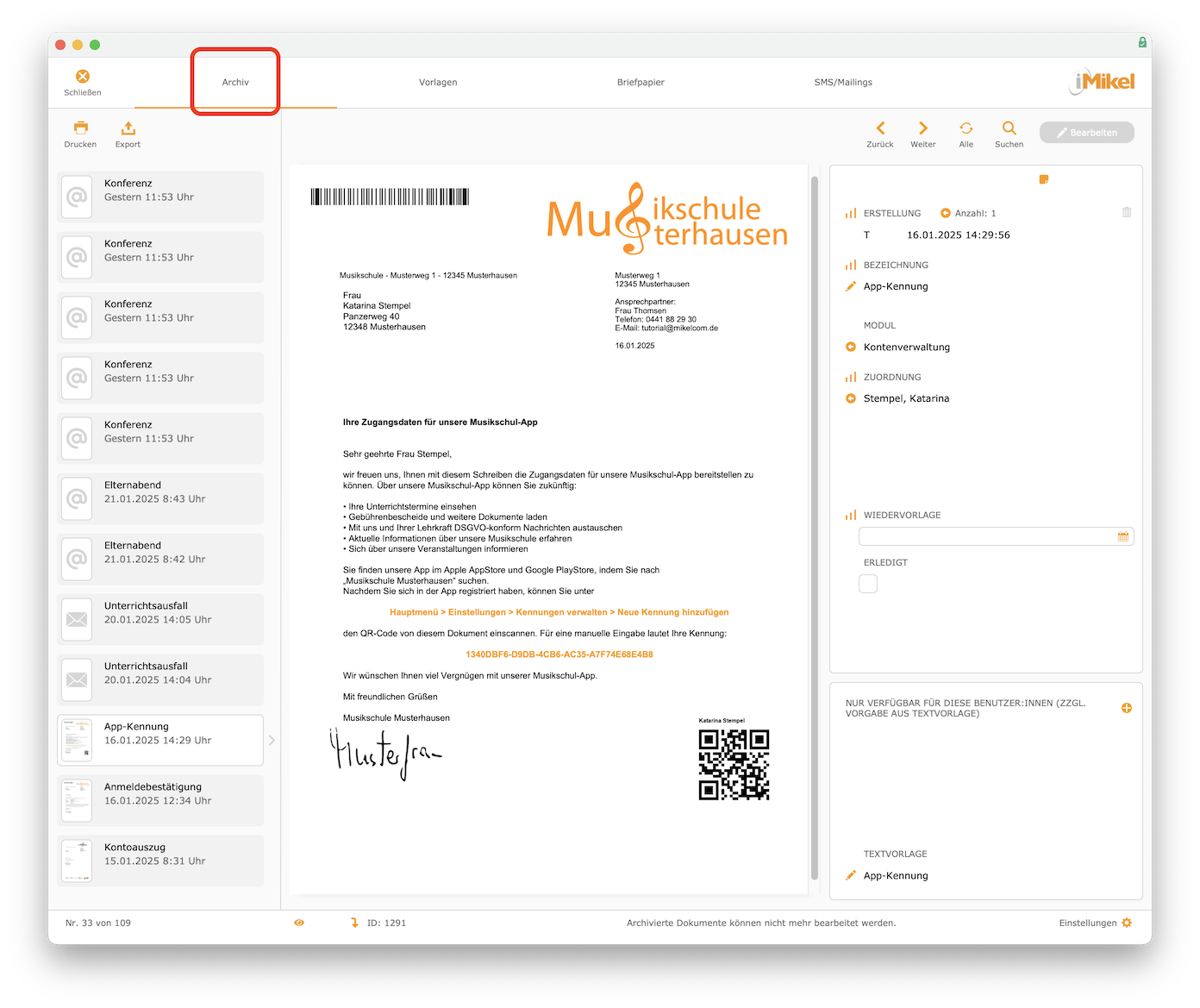Click the QR code in the document
The image size is (1200, 1008).
click(734, 765)
